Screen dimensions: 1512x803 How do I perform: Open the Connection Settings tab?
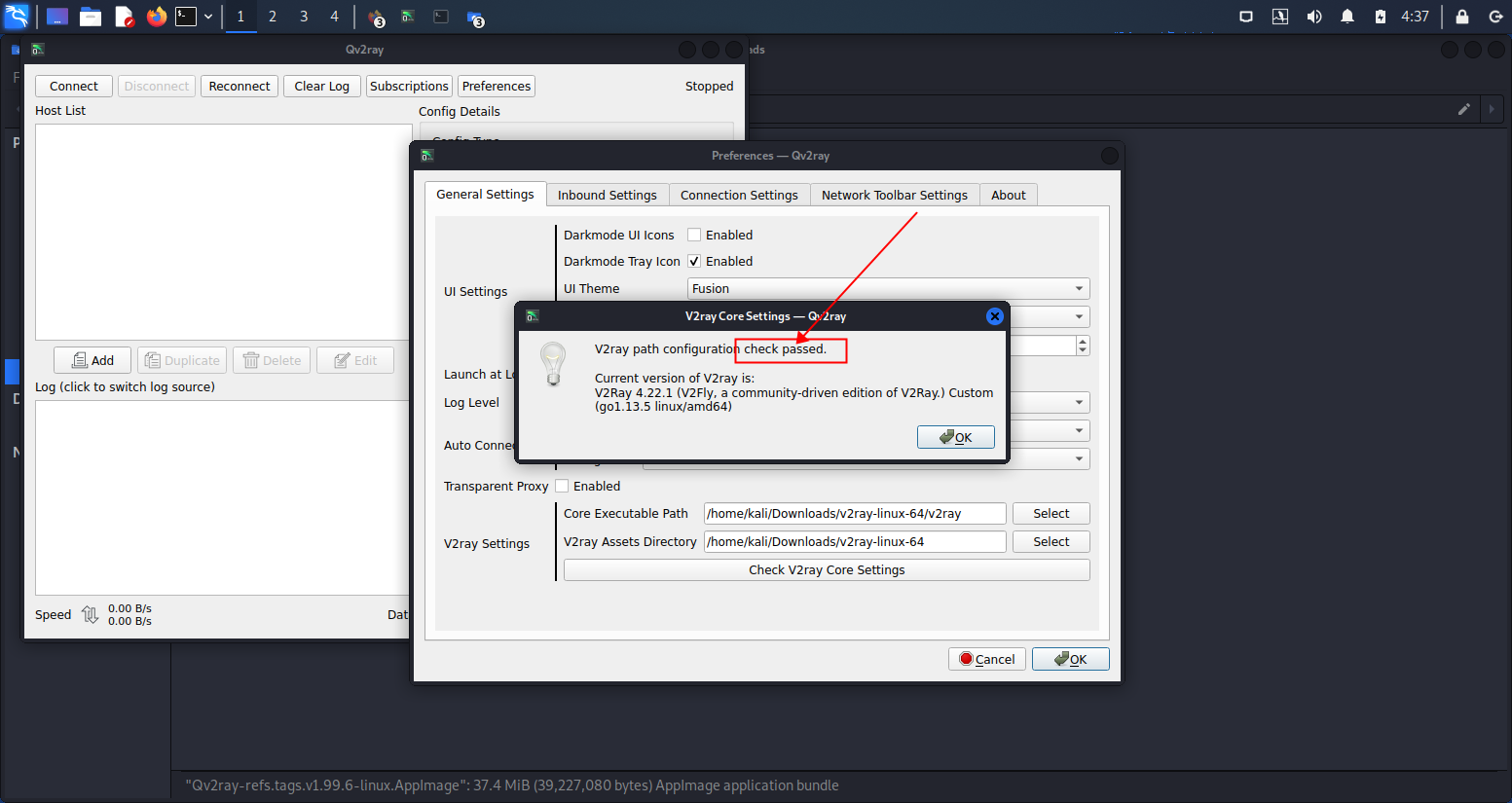(739, 196)
